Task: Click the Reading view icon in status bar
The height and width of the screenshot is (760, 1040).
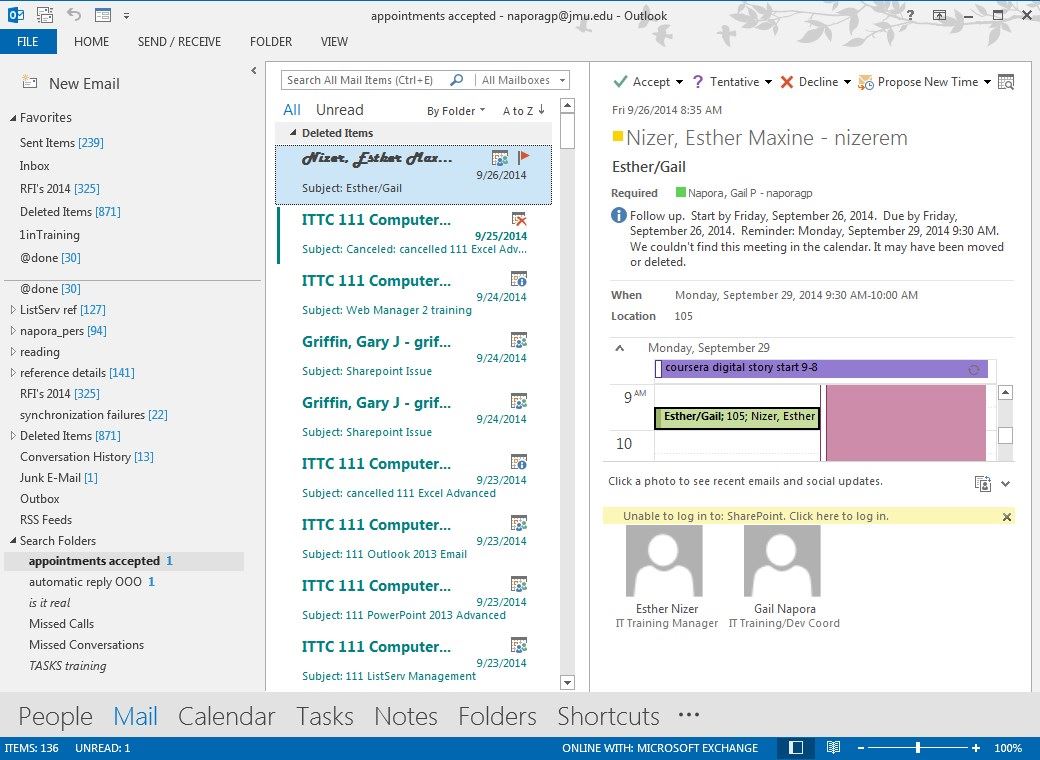Action: 833,748
